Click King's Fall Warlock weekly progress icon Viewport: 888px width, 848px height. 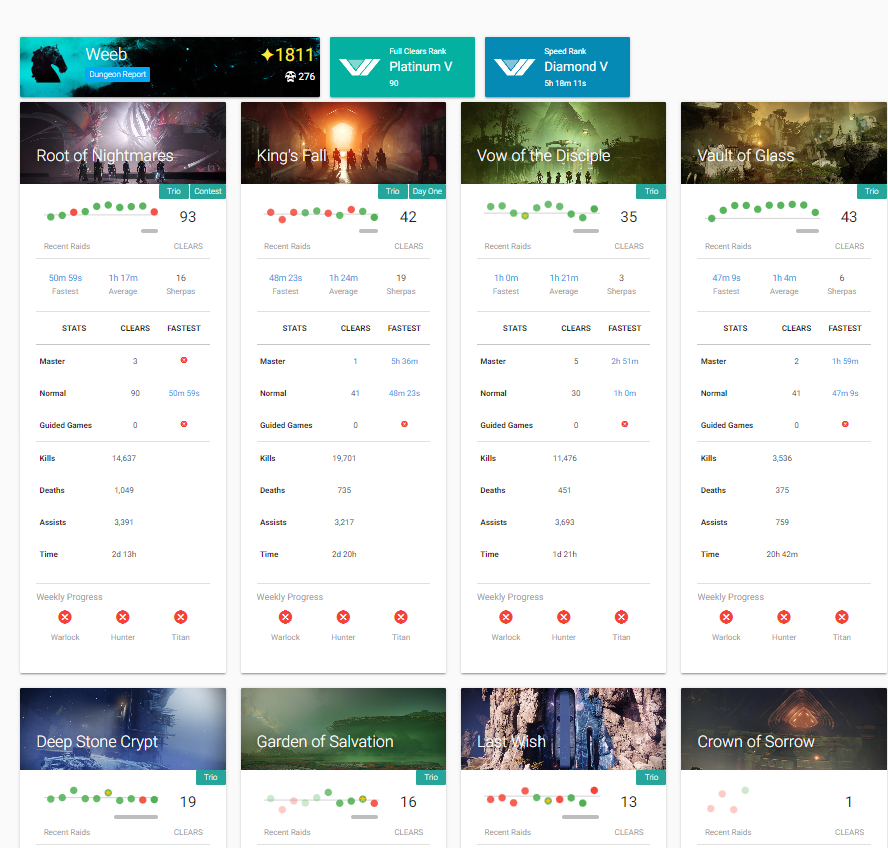(x=285, y=617)
